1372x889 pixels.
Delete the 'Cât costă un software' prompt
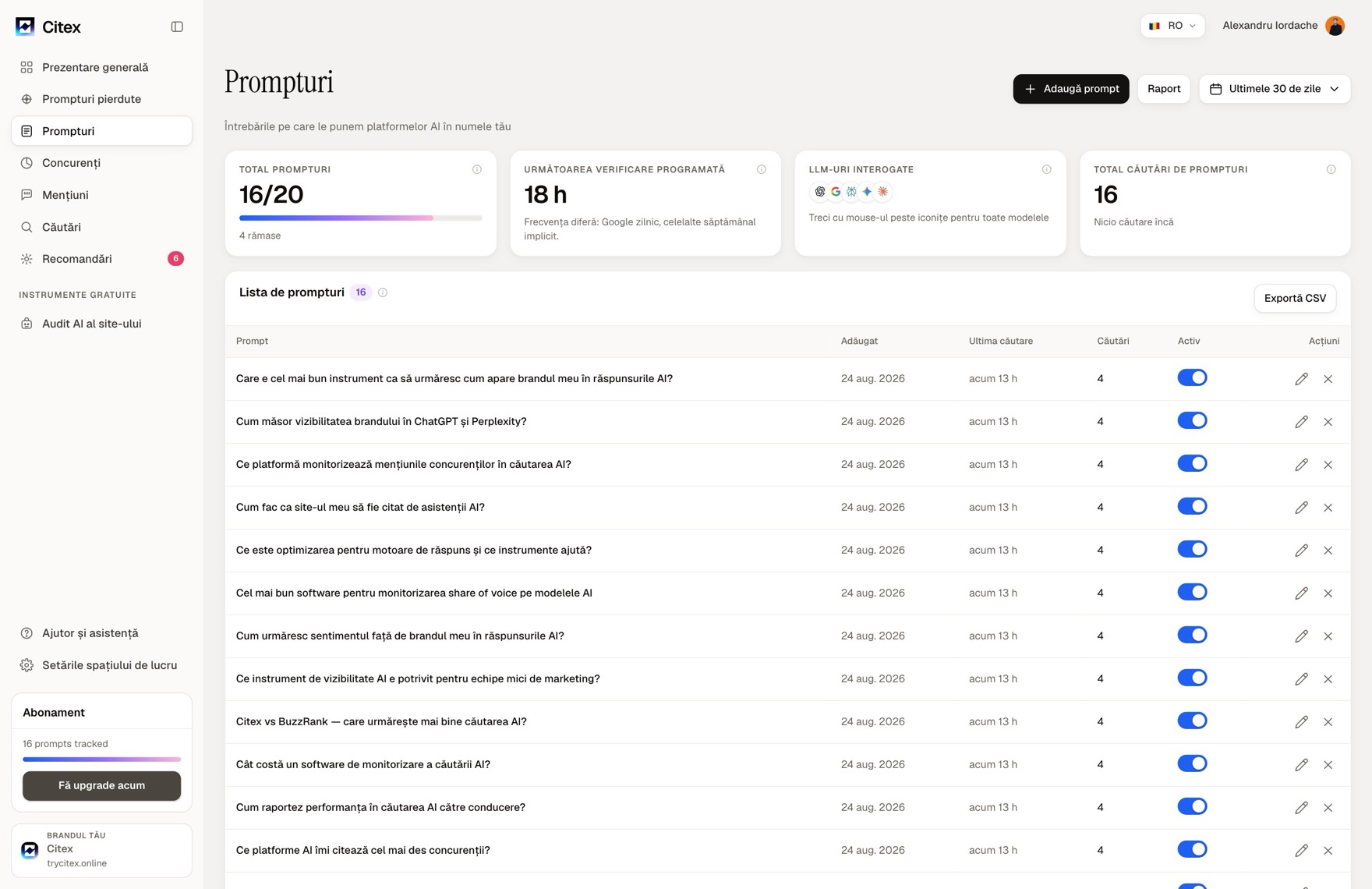click(1328, 765)
